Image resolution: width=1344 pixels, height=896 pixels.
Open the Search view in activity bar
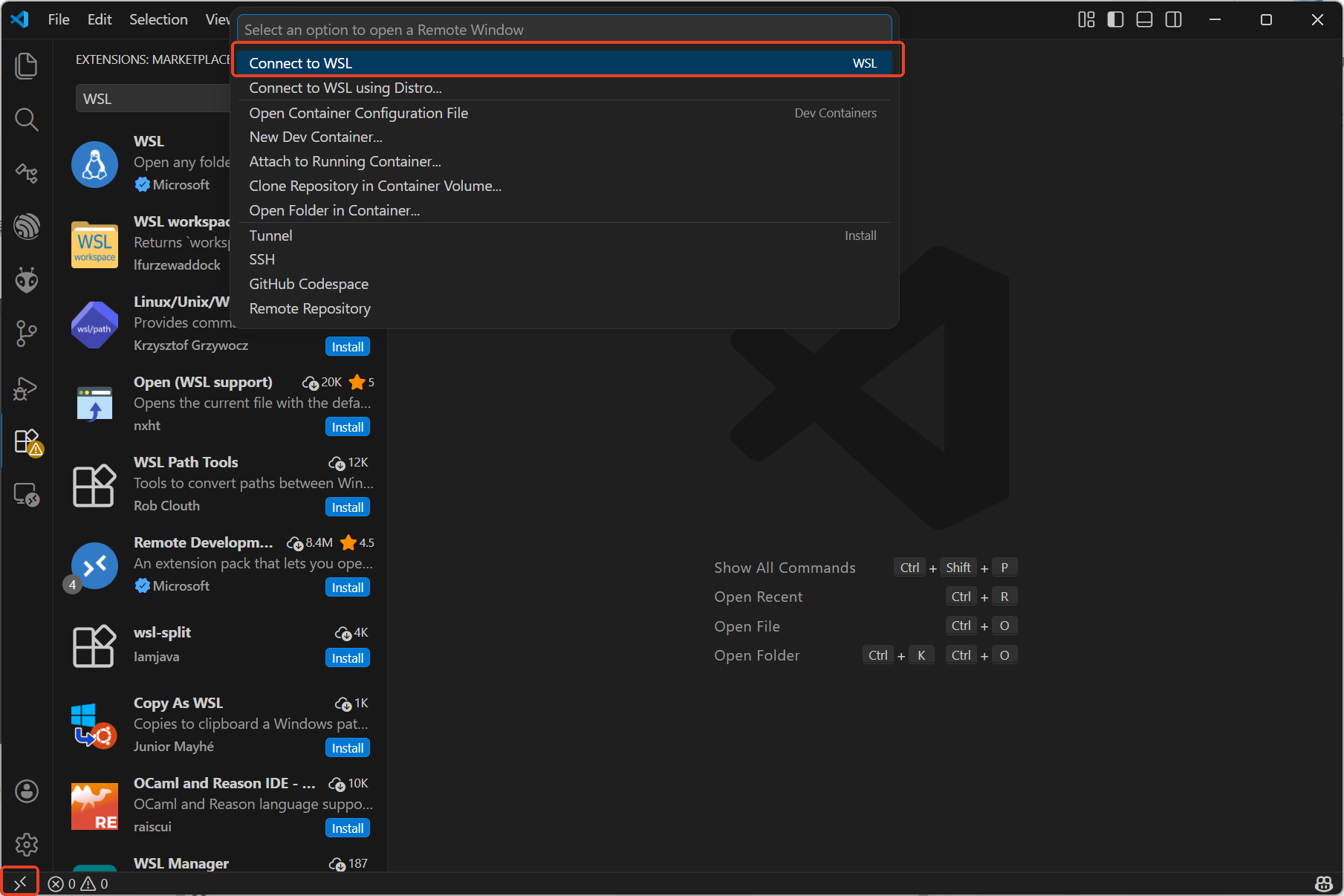click(x=27, y=119)
